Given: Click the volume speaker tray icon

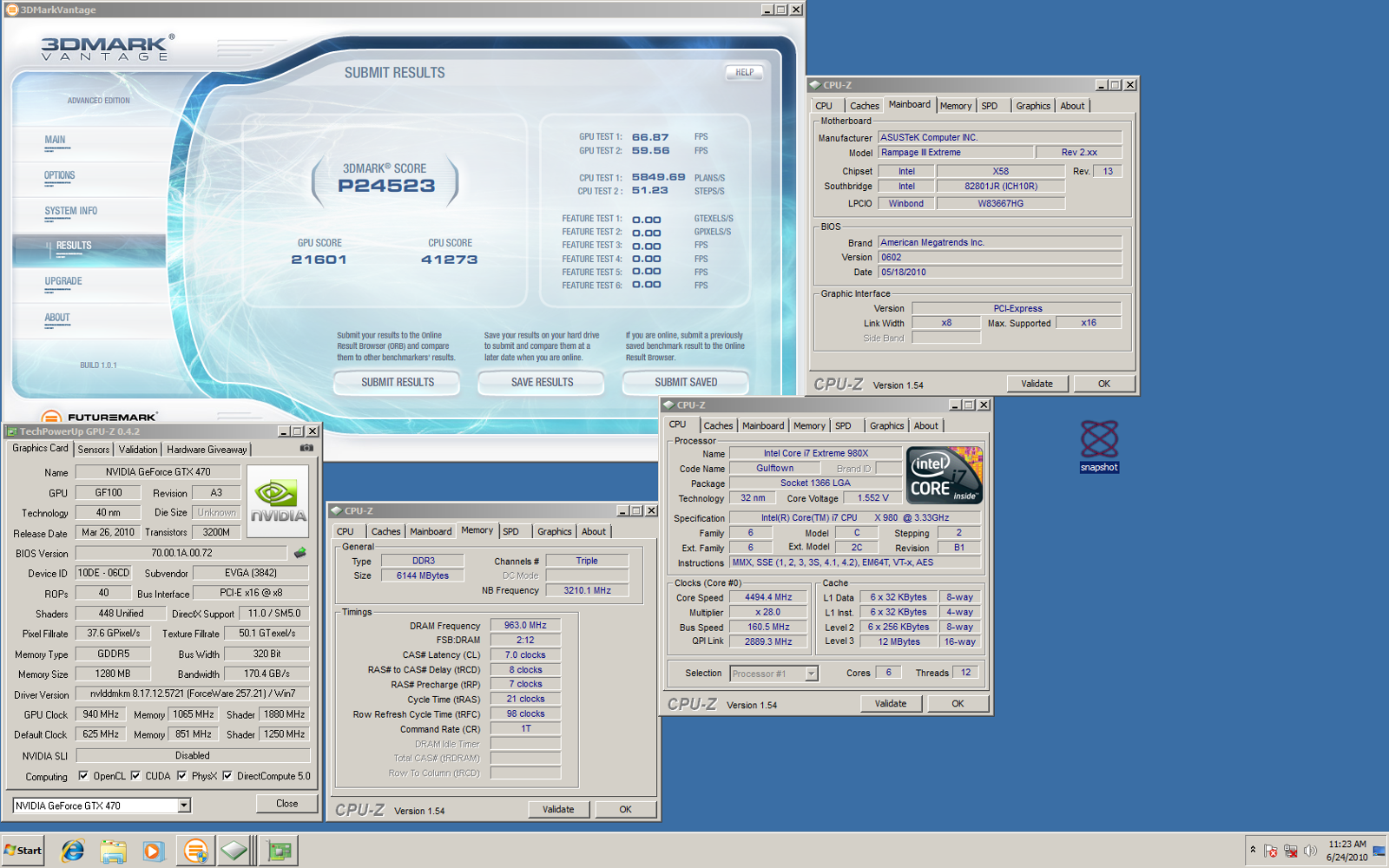Looking at the screenshot, I should 1310,851.
